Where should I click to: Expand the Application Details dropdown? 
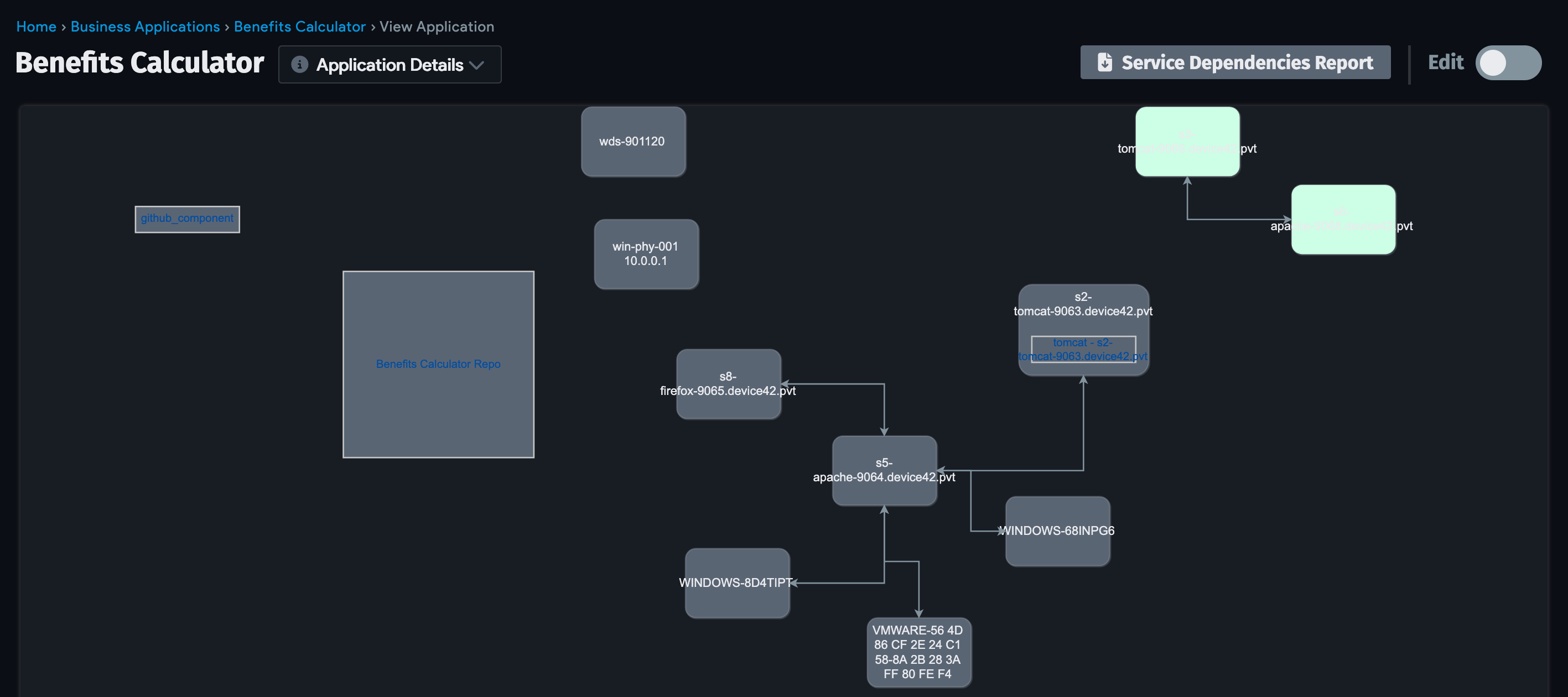click(x=390, y=65)
